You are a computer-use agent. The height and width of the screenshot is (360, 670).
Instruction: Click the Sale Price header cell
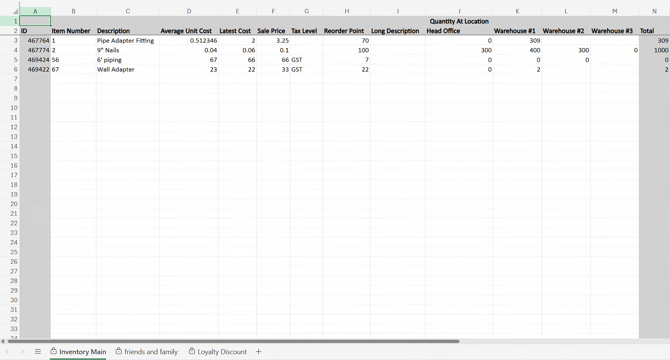tap(273, 31)
